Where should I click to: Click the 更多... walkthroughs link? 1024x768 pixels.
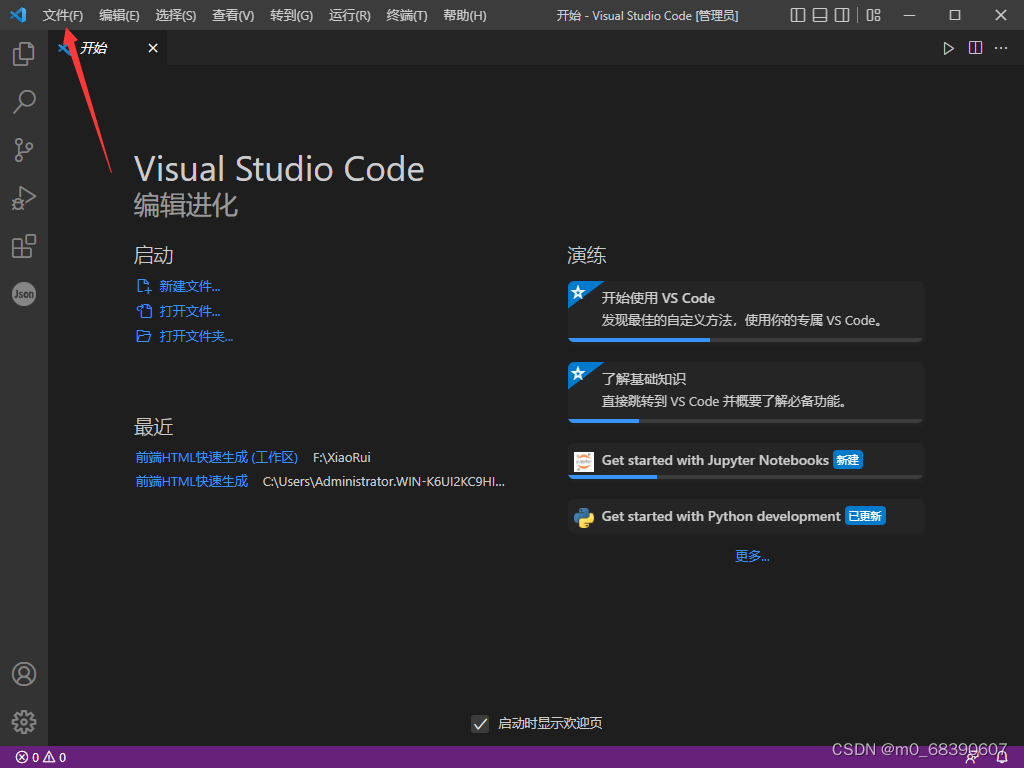tap(752, 556)
